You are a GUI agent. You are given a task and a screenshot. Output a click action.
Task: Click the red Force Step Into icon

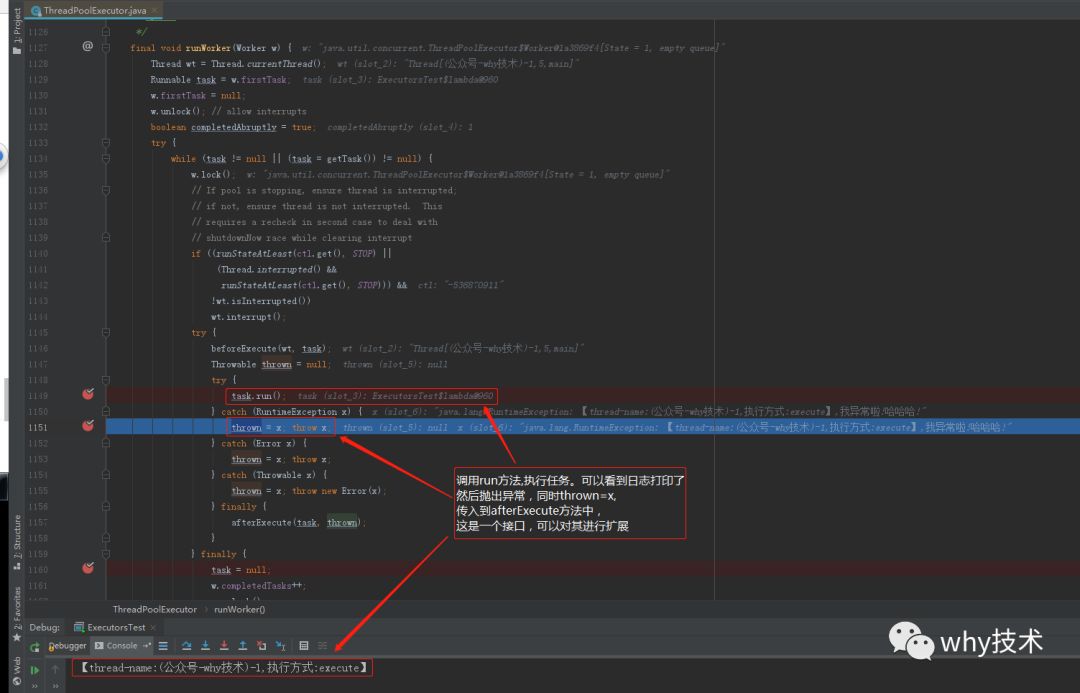pos(224,645)
